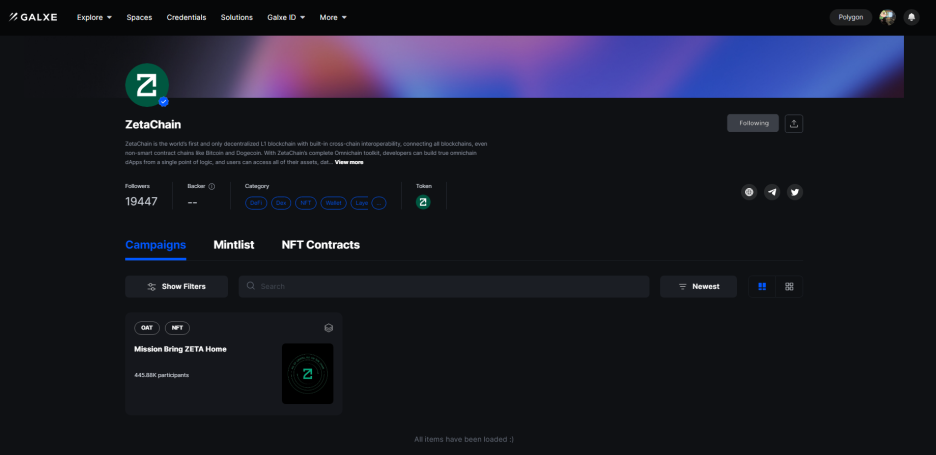Click the verified badge on logo
Screen dimensions: 936x455
pyautogui.click(x=164, y=102)
